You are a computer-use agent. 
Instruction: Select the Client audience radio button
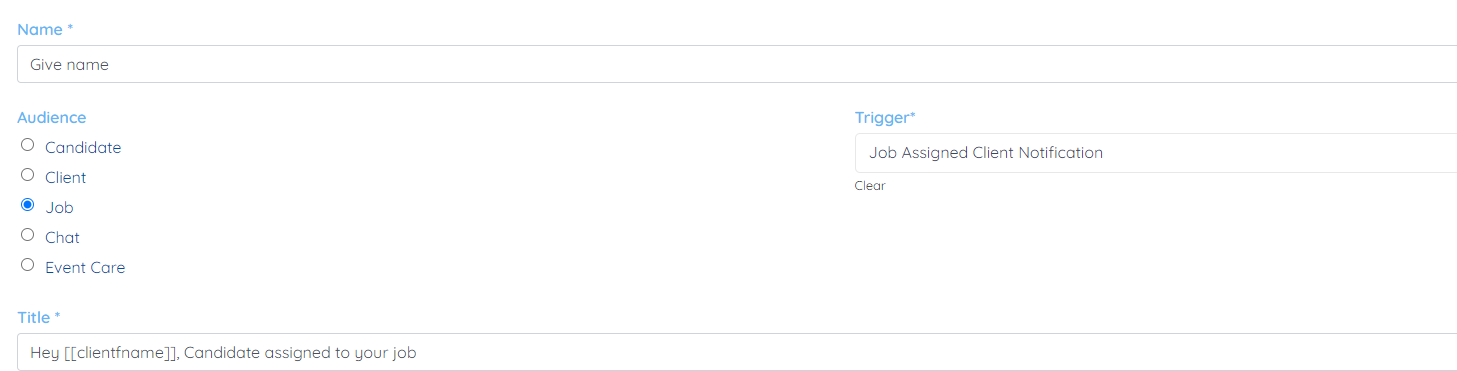click(x=28, y=175)
